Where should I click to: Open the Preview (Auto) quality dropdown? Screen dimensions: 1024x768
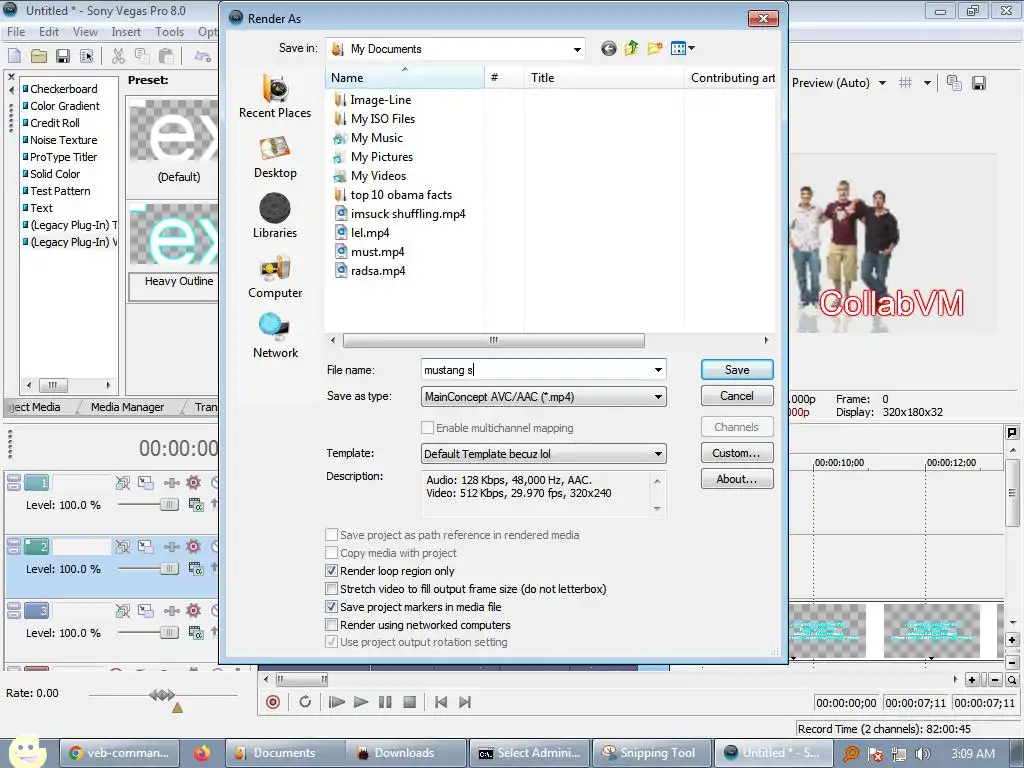(x=882, y=83)
